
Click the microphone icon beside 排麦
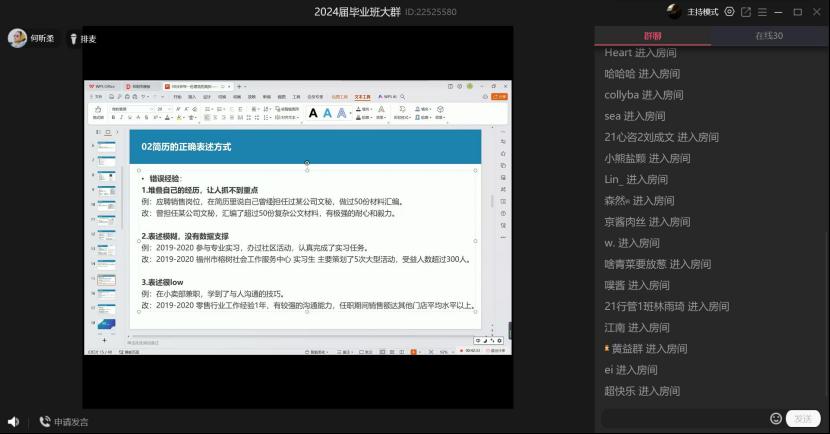73,39
